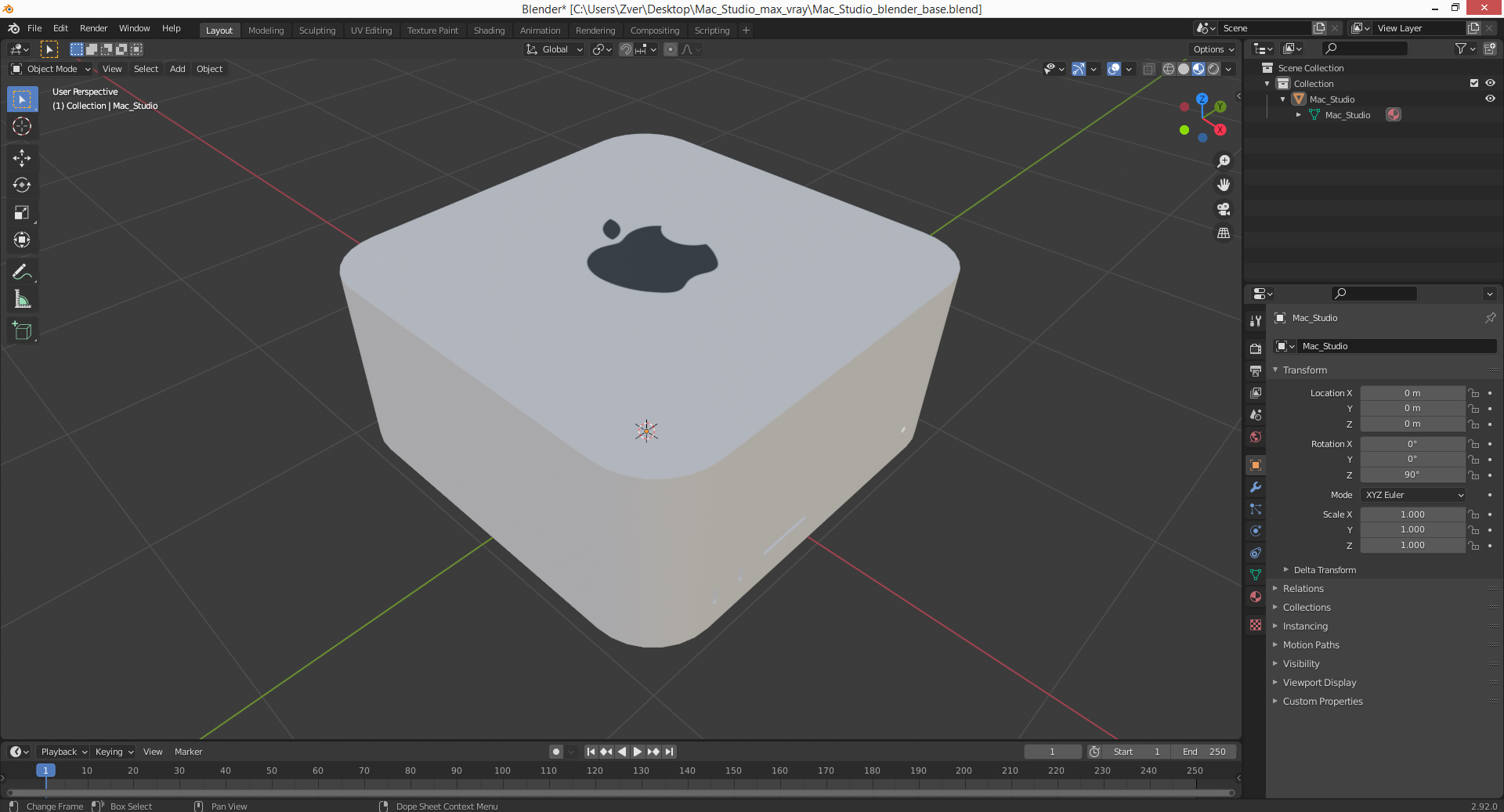Screen dimensions: 1504x812
Task: Select the Add Cube tool
Action: coord(22,331)
